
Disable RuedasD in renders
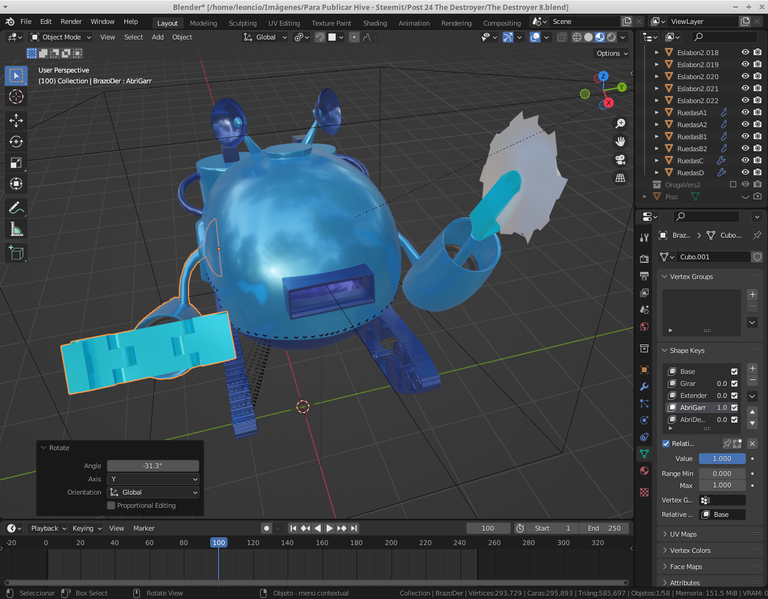[x=757, y=172]
